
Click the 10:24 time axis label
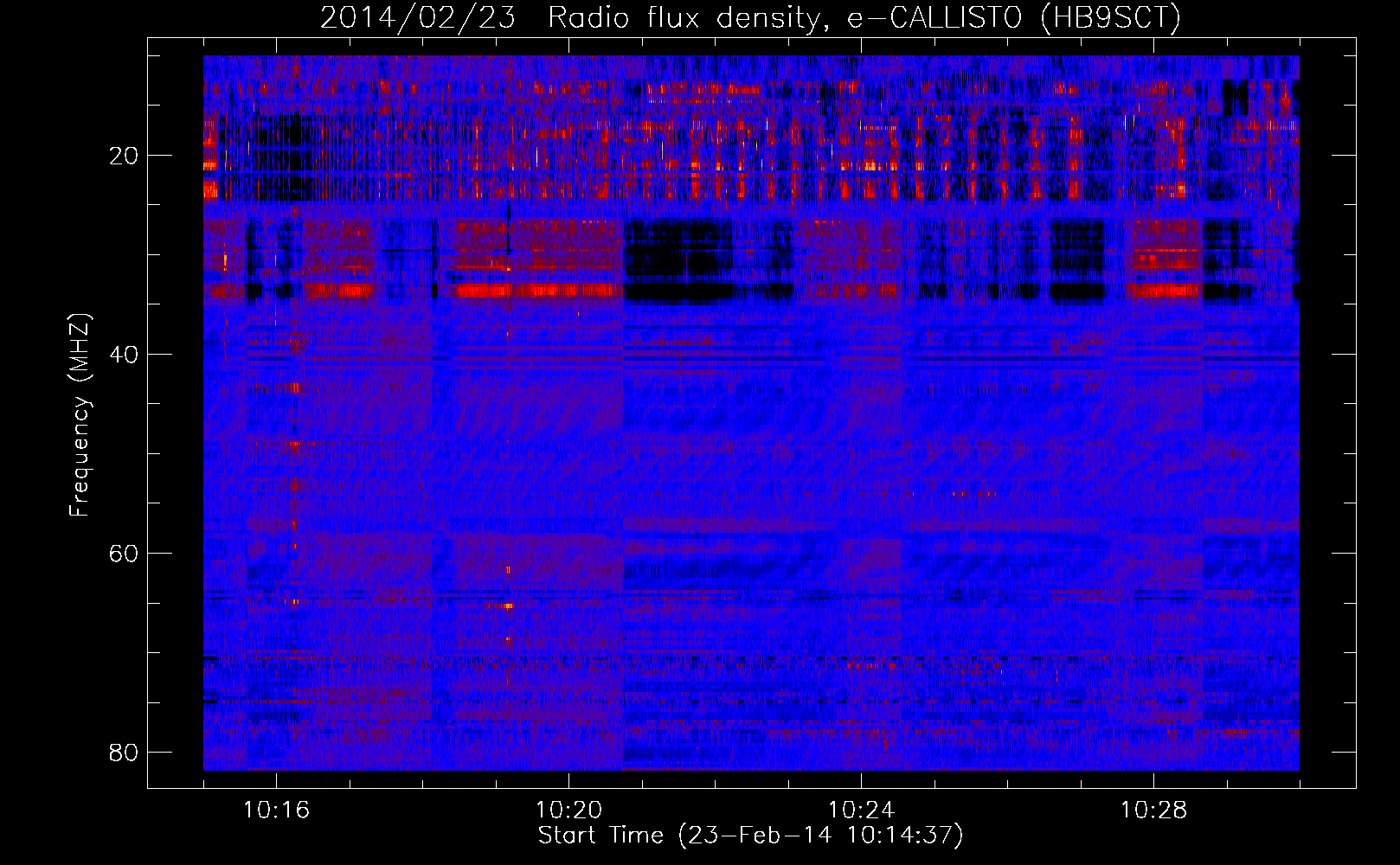(x=861, y=810)
